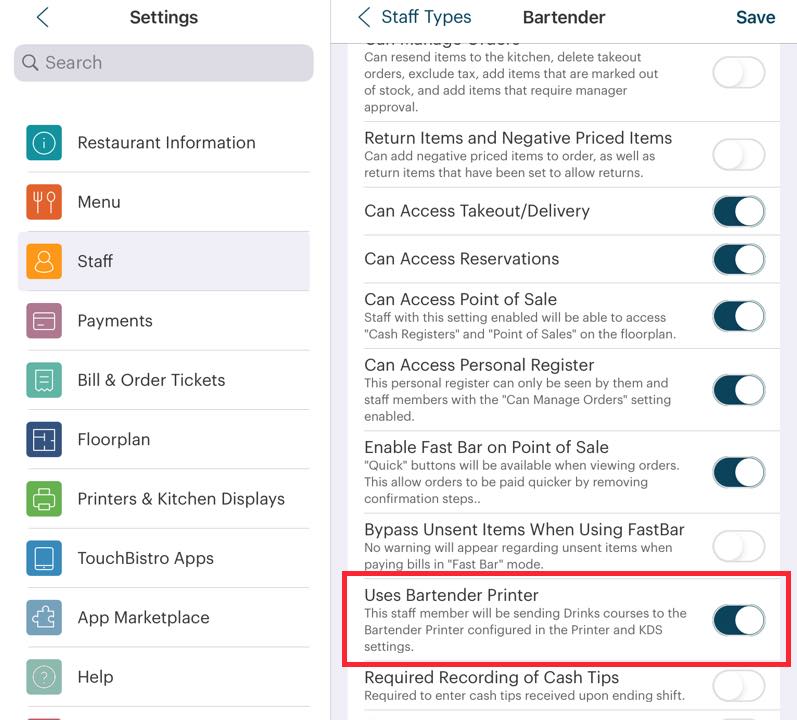Image resolution: width=797 pixels, height=720 pixels.
Task: Disable the Uses Bartender Printer toggle
Action: click(739, 620)
